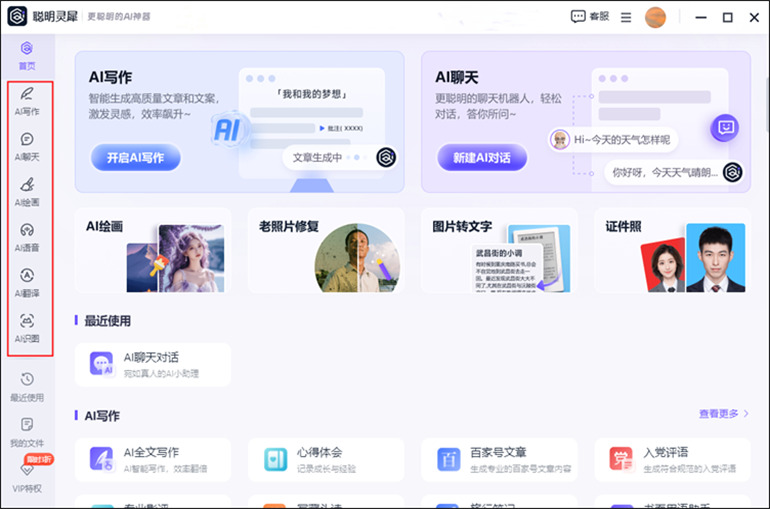Select AI聊天 in the left sidebar
Image resolution: width=770 pixels, height=509 pixels.
[27, 147]
